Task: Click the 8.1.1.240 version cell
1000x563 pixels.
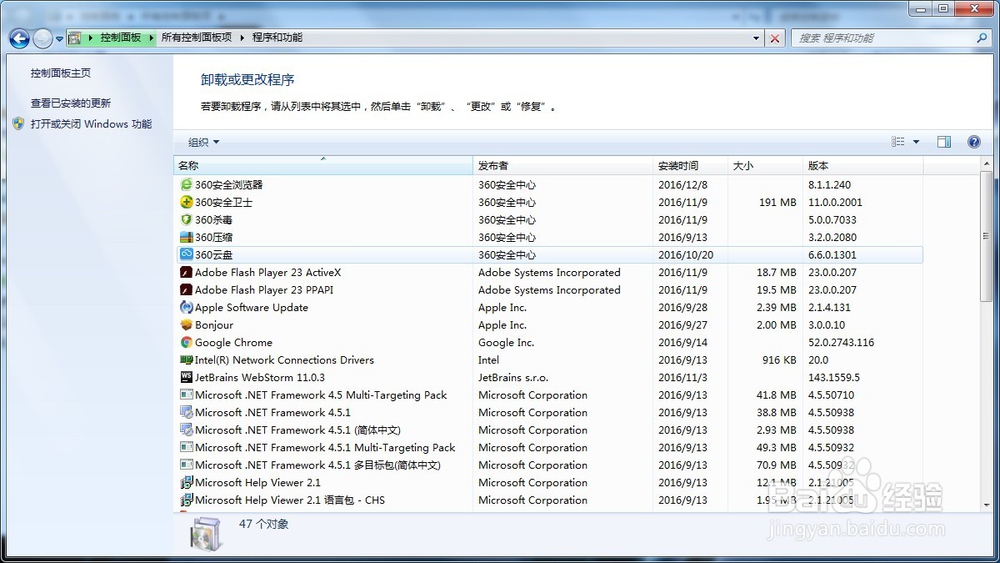Action: tap(830, 184)
